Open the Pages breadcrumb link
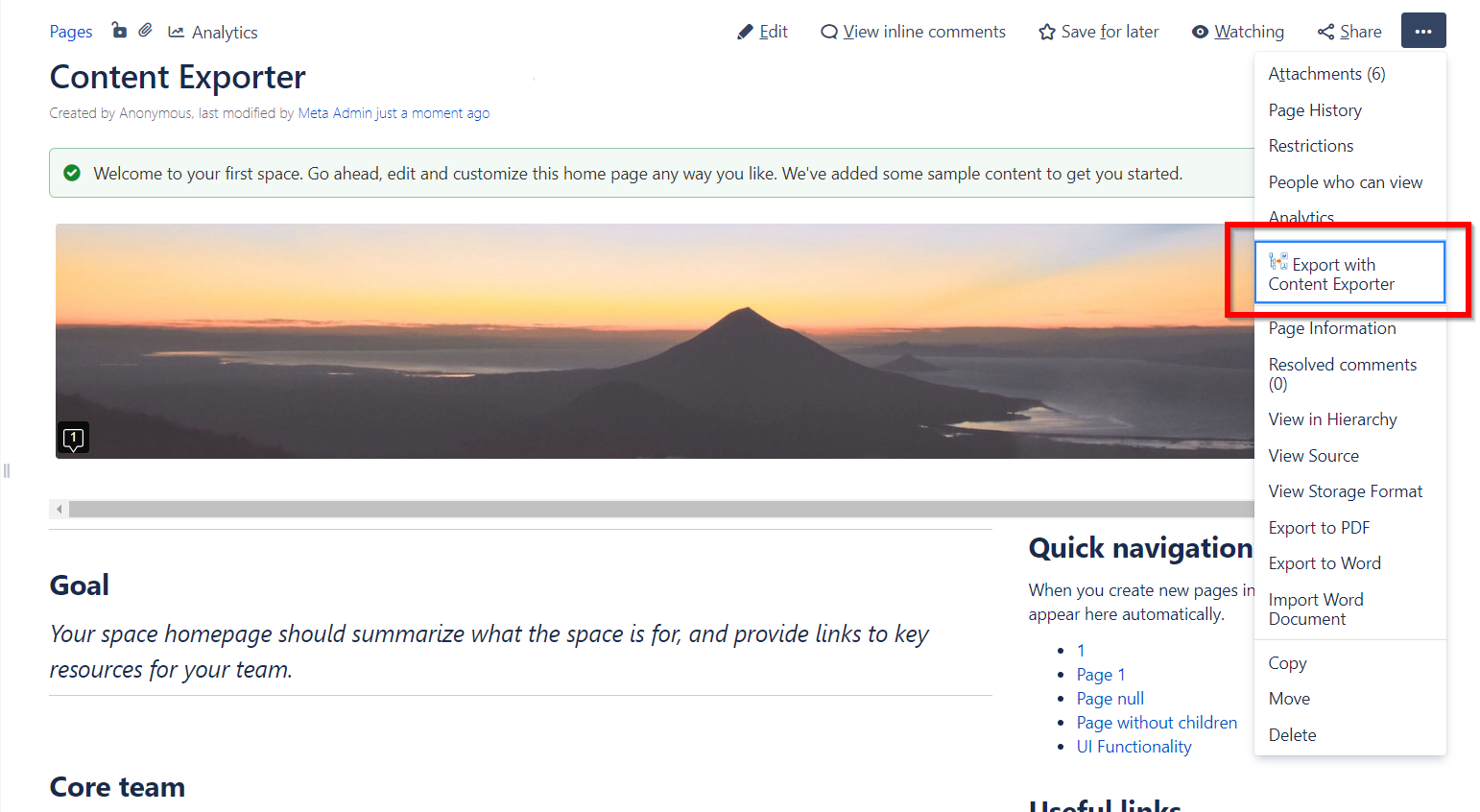Screen dimensions: 1480x812 pos(71,32)
